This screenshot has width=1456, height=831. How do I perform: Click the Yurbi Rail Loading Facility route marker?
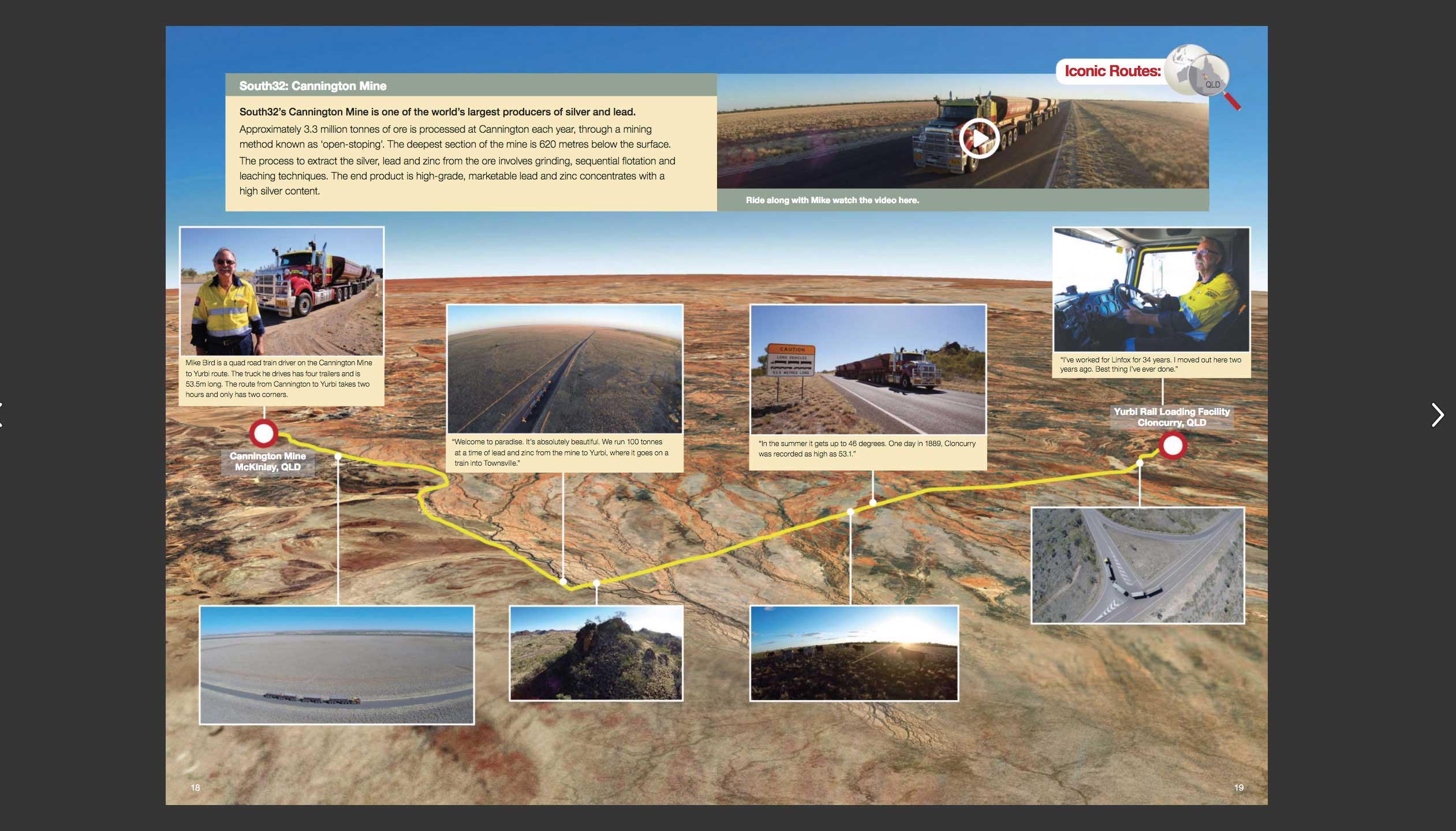1173,446
